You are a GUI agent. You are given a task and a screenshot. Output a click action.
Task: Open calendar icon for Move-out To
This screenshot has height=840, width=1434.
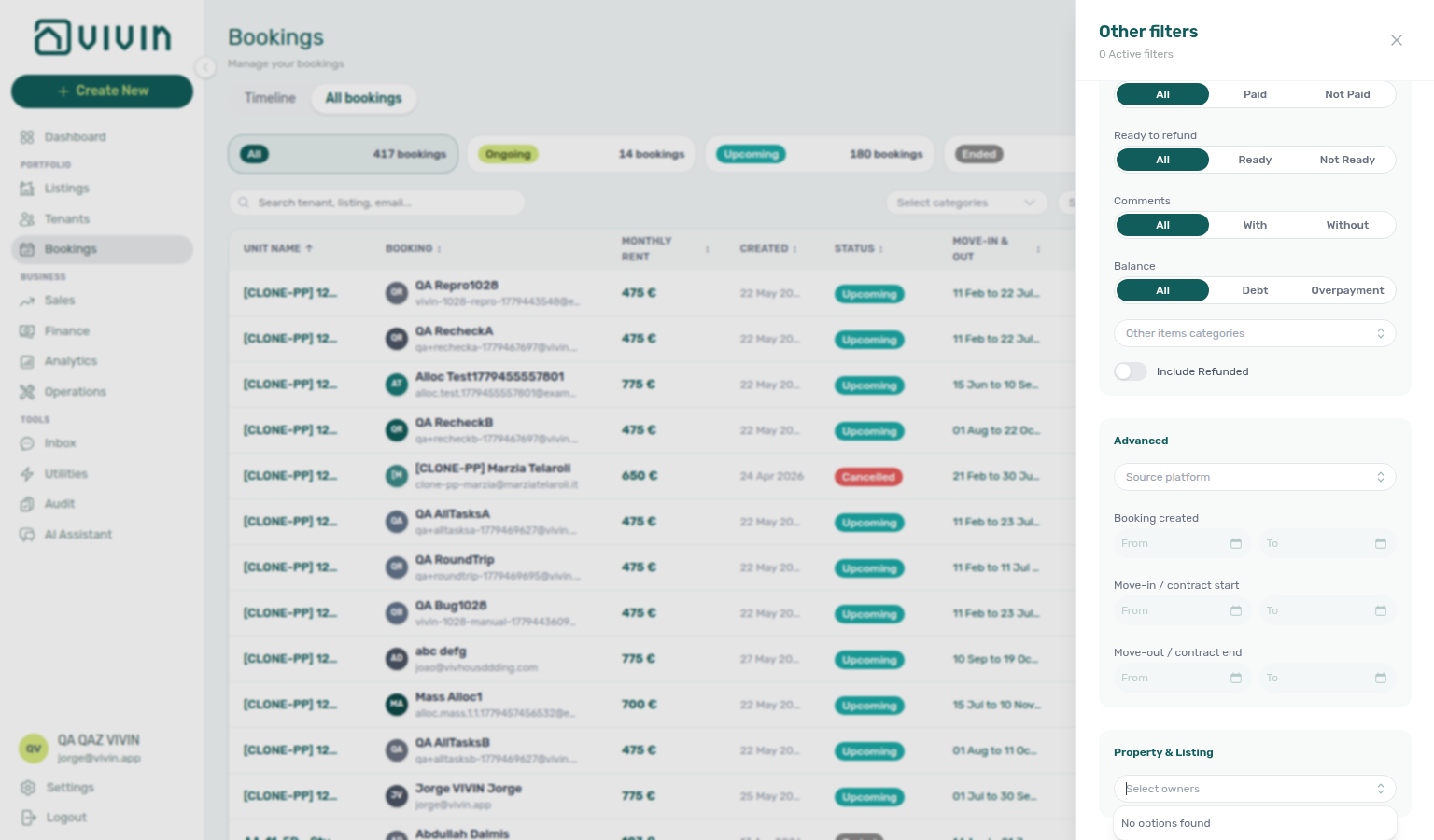coord(1381,678)
